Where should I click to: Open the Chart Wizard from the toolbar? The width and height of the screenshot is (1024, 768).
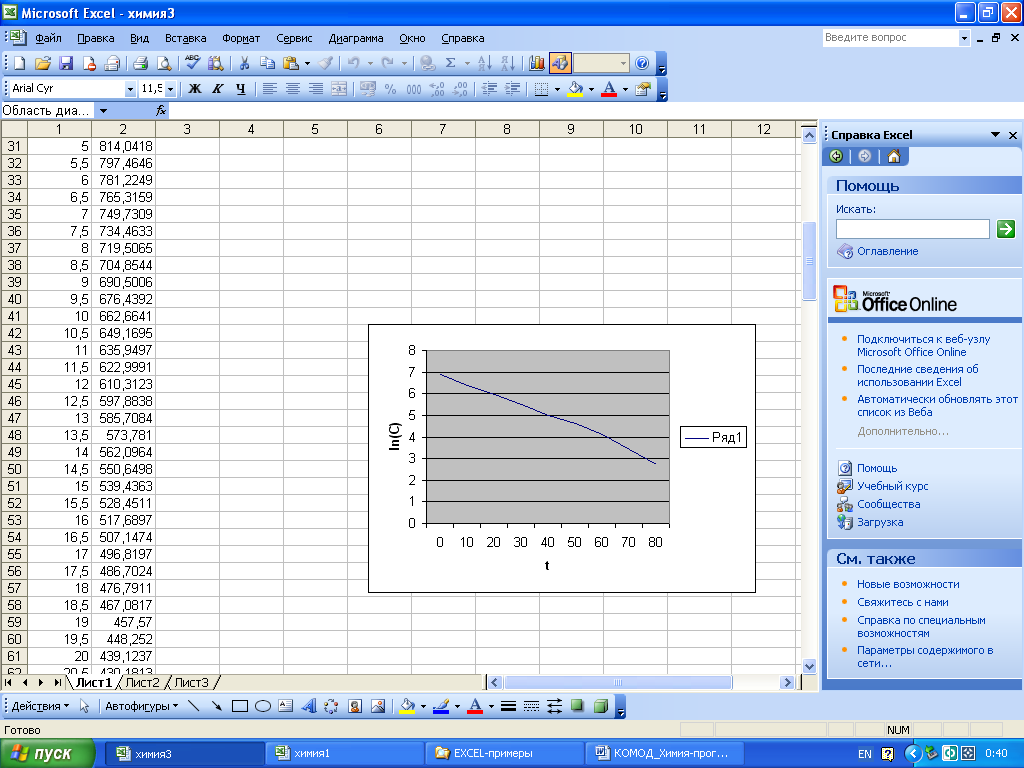(x=537, y=63)
